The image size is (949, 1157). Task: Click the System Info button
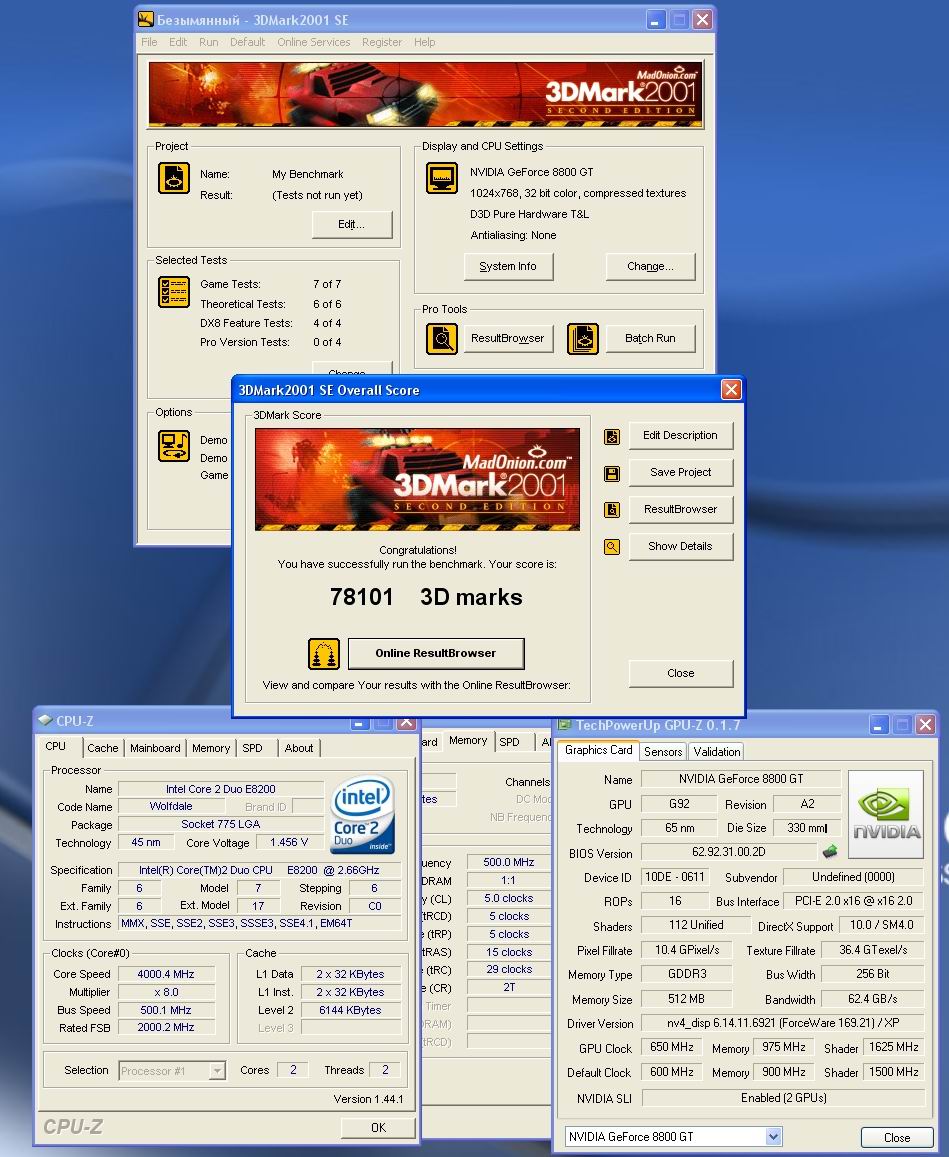(x=508, y=266)
